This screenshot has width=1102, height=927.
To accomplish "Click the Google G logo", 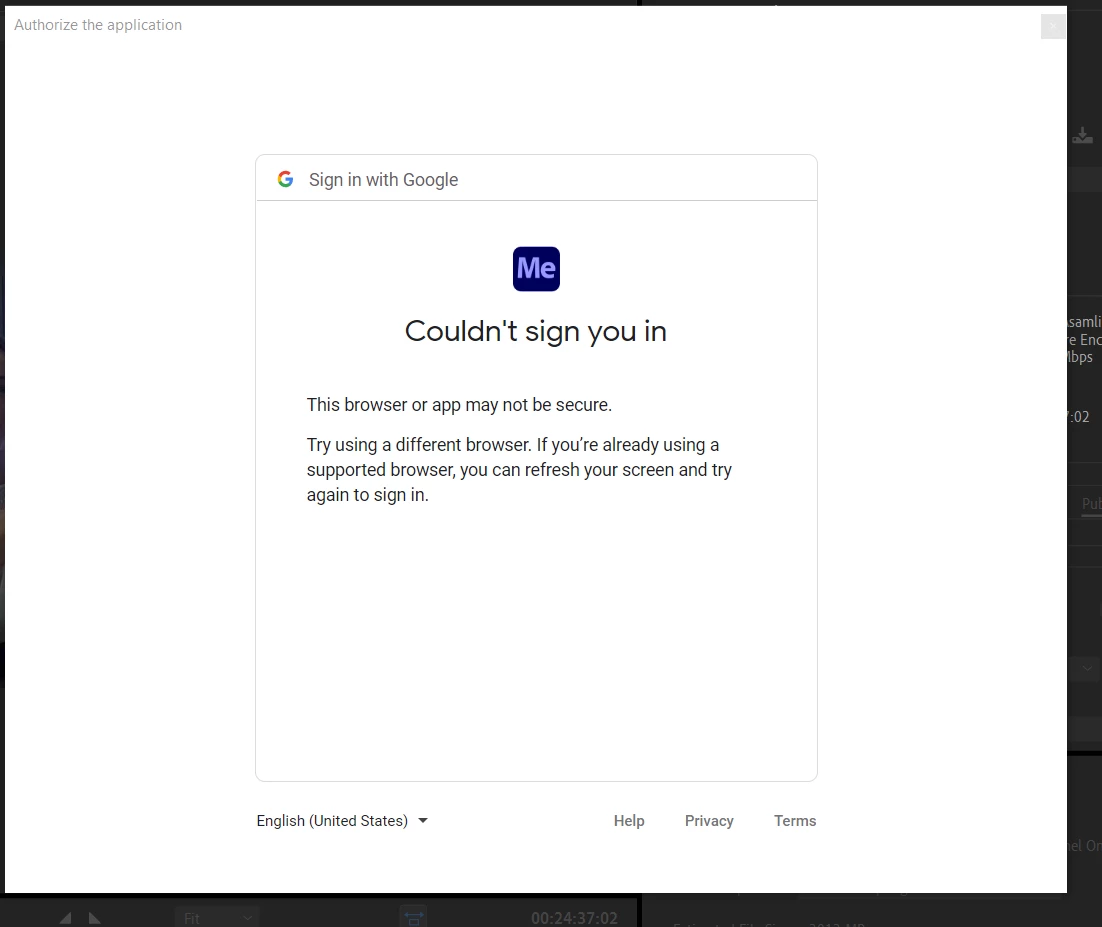I will (x=285, y=179).
